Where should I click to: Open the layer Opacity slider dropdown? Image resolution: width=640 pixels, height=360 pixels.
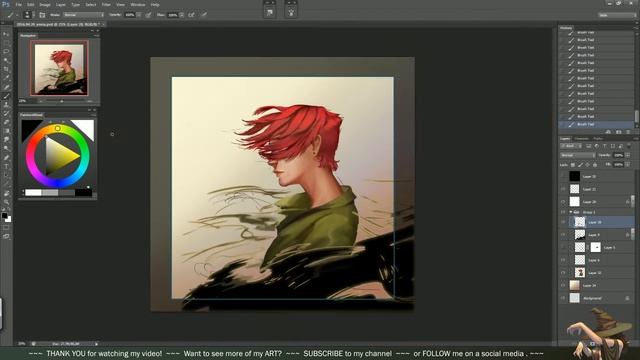click(x=628, y=156)
